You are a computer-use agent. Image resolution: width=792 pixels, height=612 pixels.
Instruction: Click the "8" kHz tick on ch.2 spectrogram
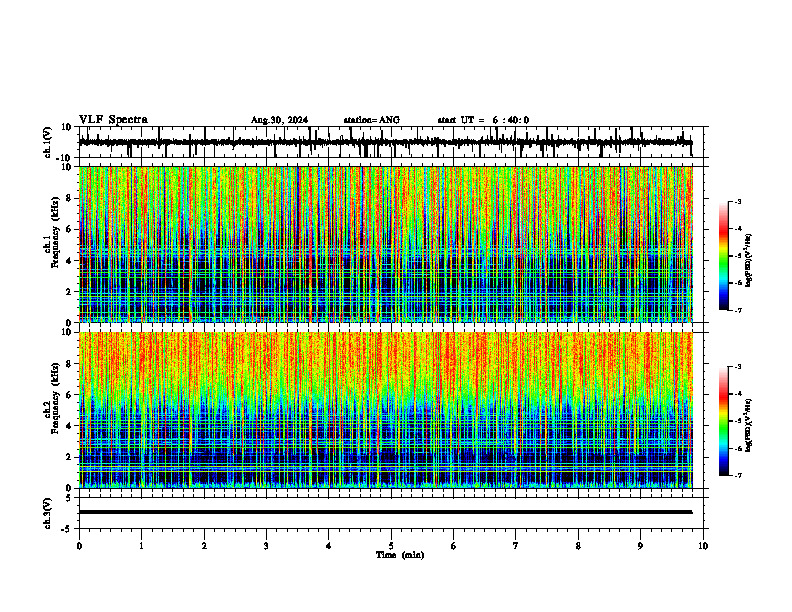(x=70, y=364)
